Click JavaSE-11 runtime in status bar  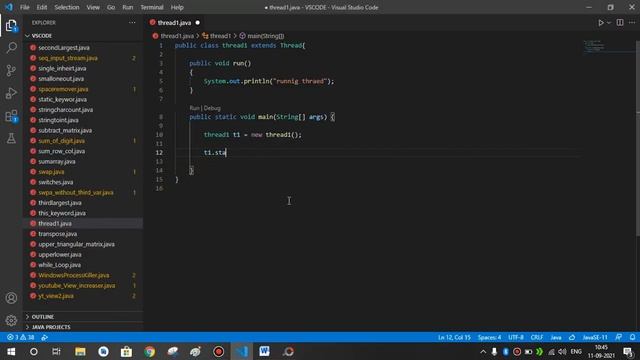pos(595,338)
